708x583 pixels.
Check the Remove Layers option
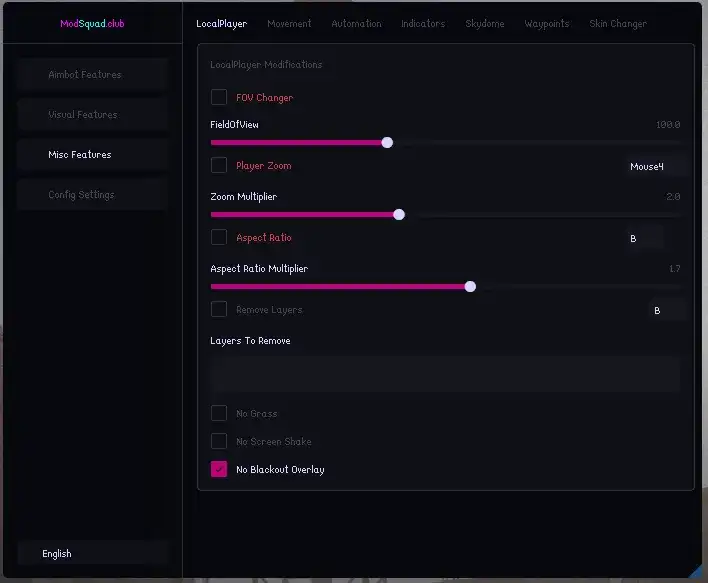(x=219, y=309)
